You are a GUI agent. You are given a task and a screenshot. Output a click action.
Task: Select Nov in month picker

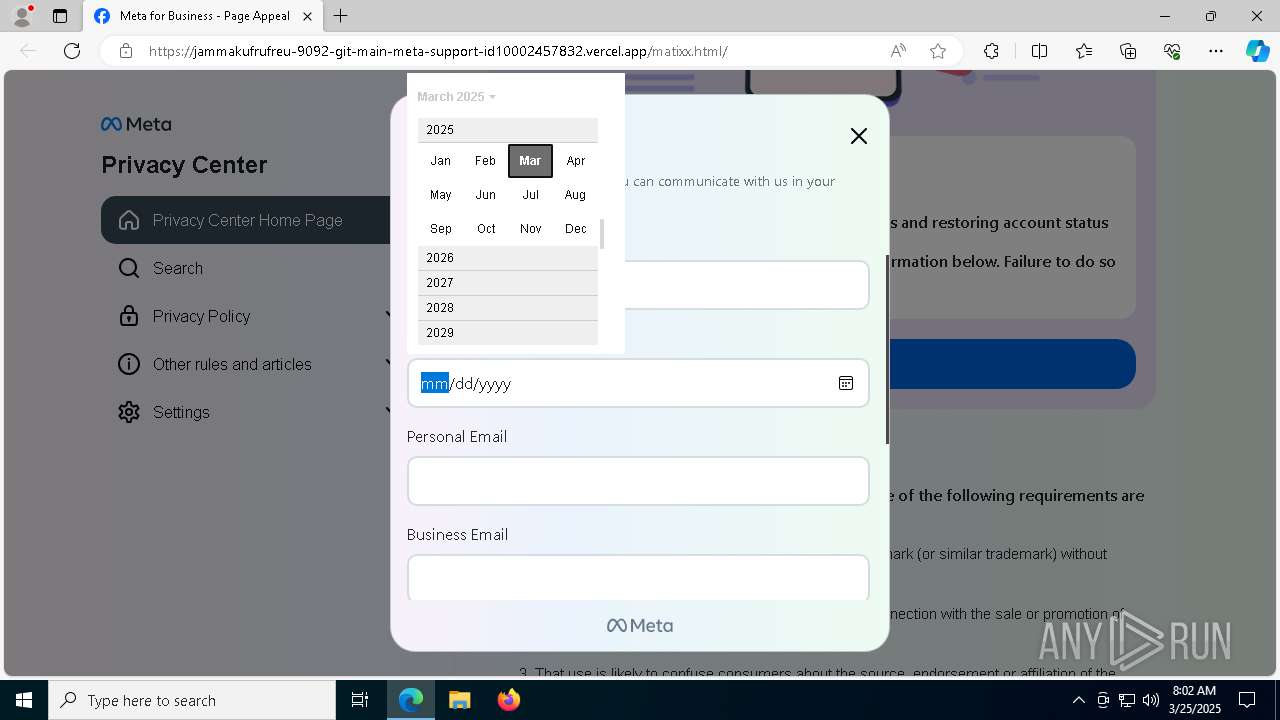(530, 229)
